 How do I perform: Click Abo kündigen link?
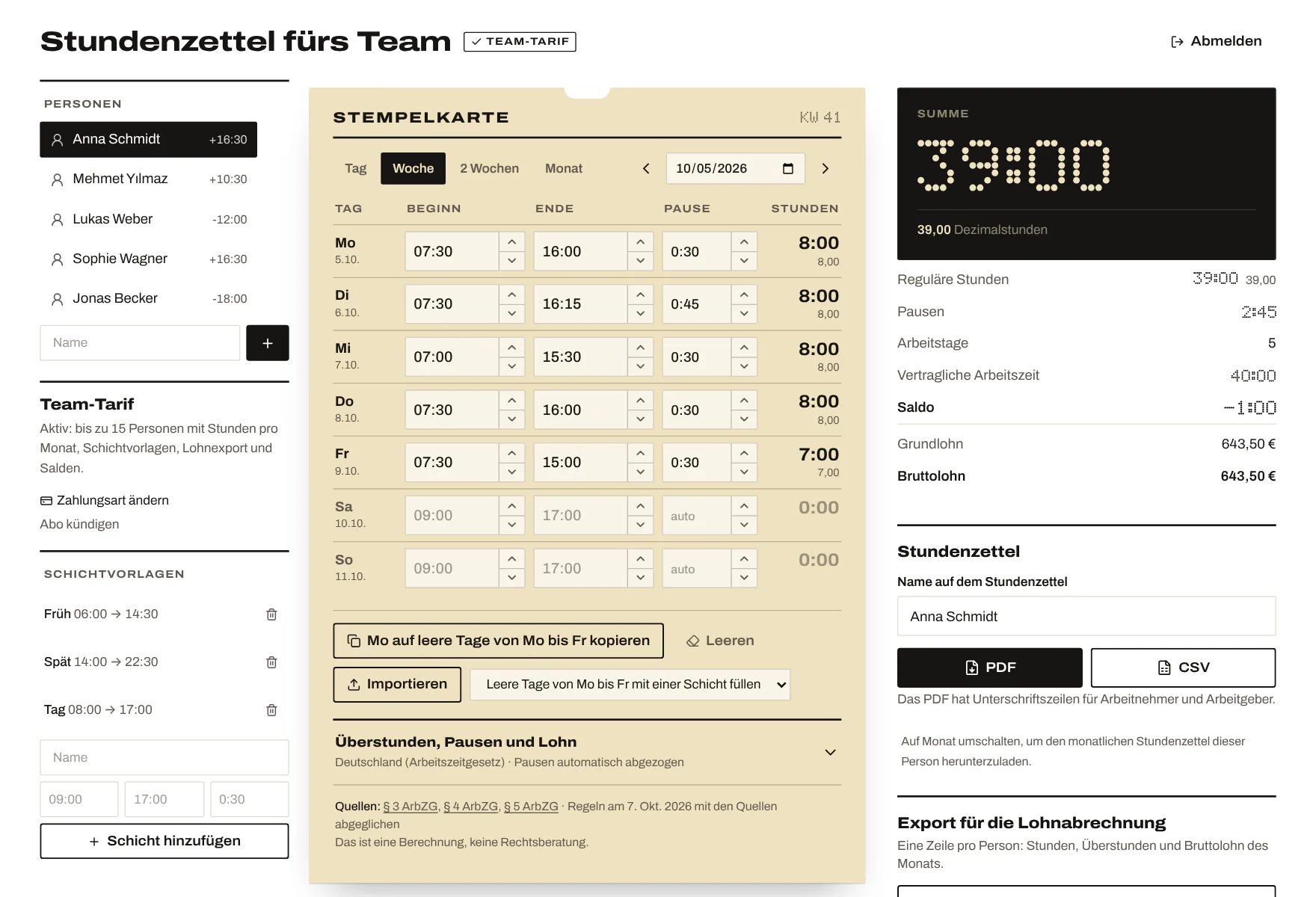tap(79, 525)
